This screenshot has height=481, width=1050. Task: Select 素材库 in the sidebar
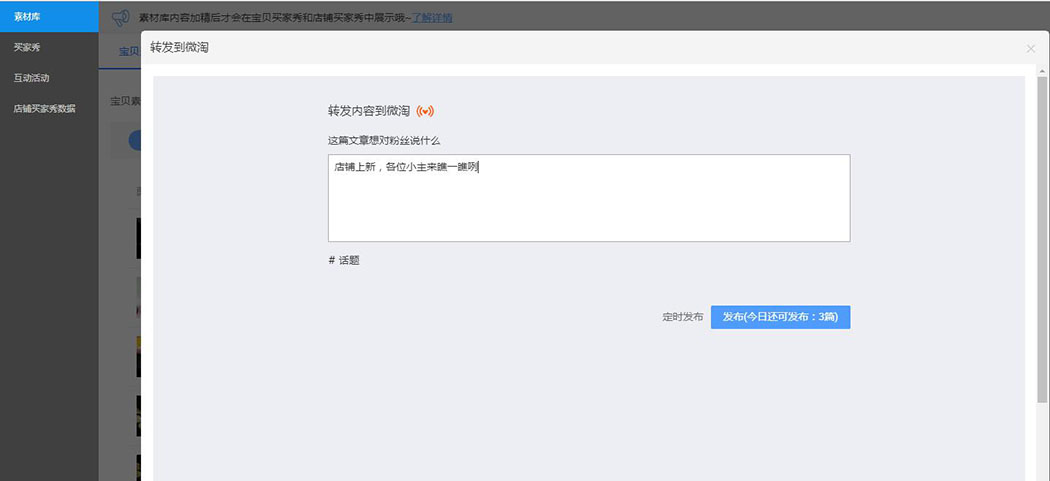click(x=49, y=16)
